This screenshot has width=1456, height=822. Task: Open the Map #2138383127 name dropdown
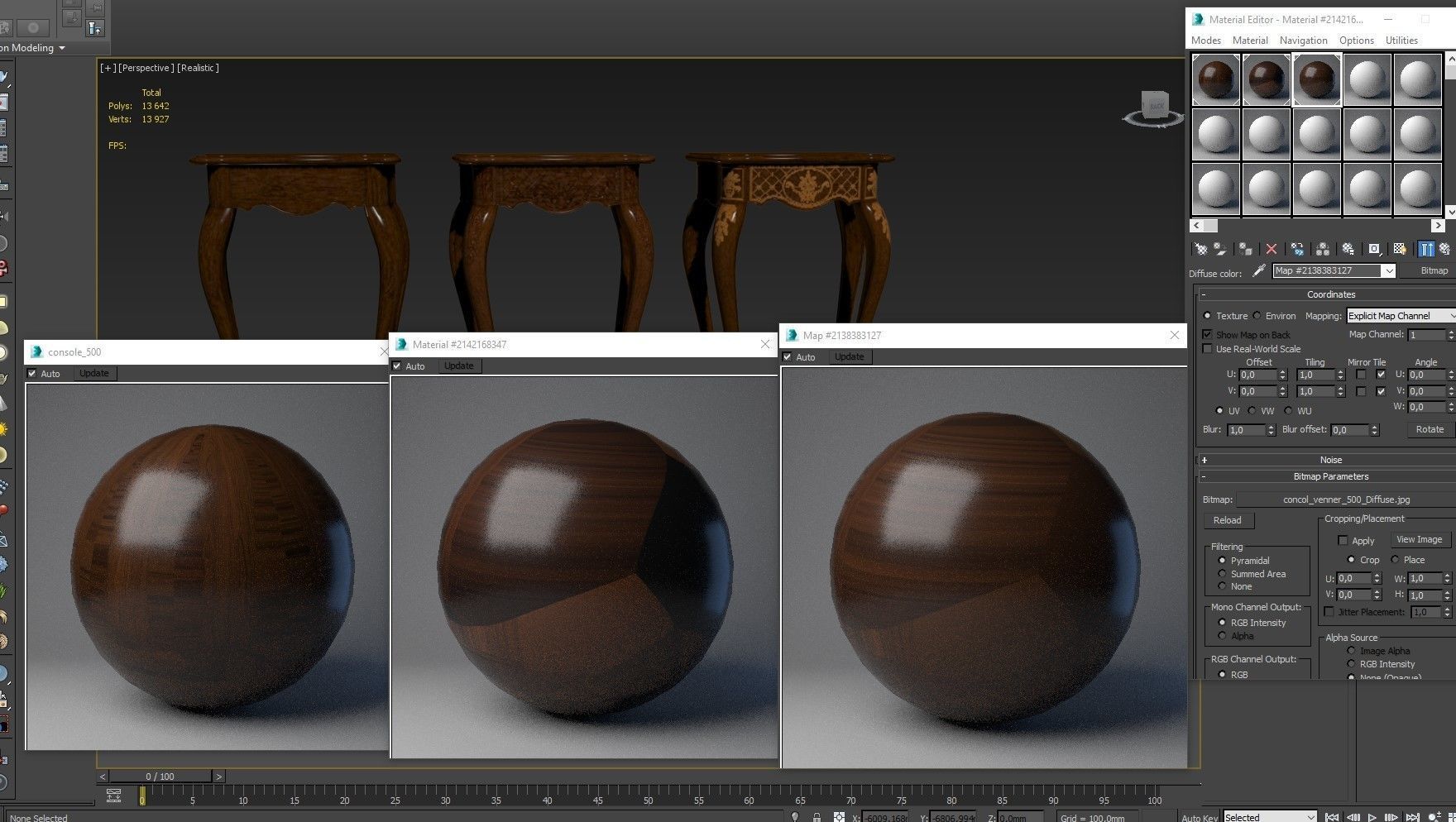click(1389, 270)
